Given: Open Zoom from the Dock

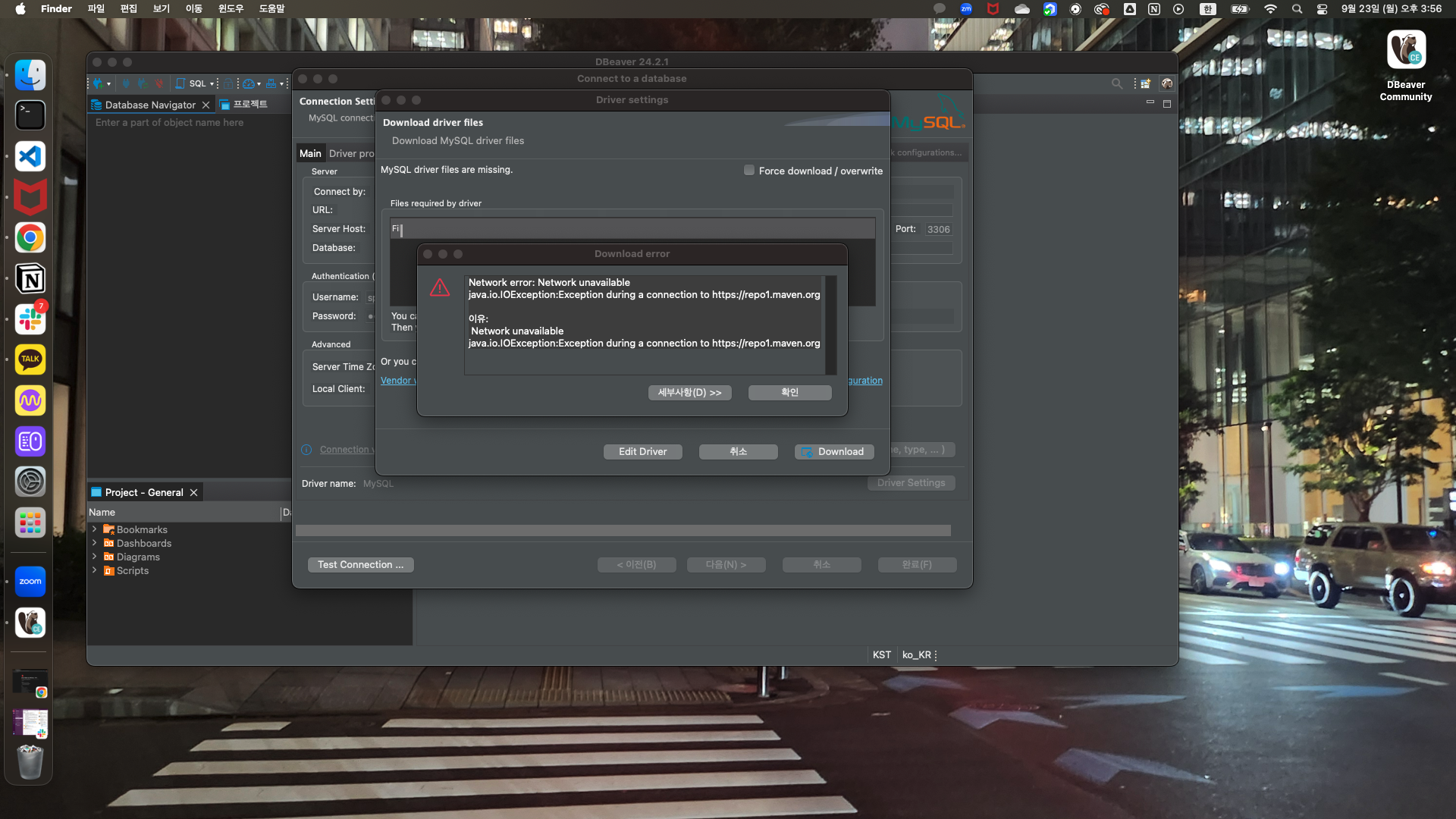Looking at the screenshot, I should (x=30, y=582).
